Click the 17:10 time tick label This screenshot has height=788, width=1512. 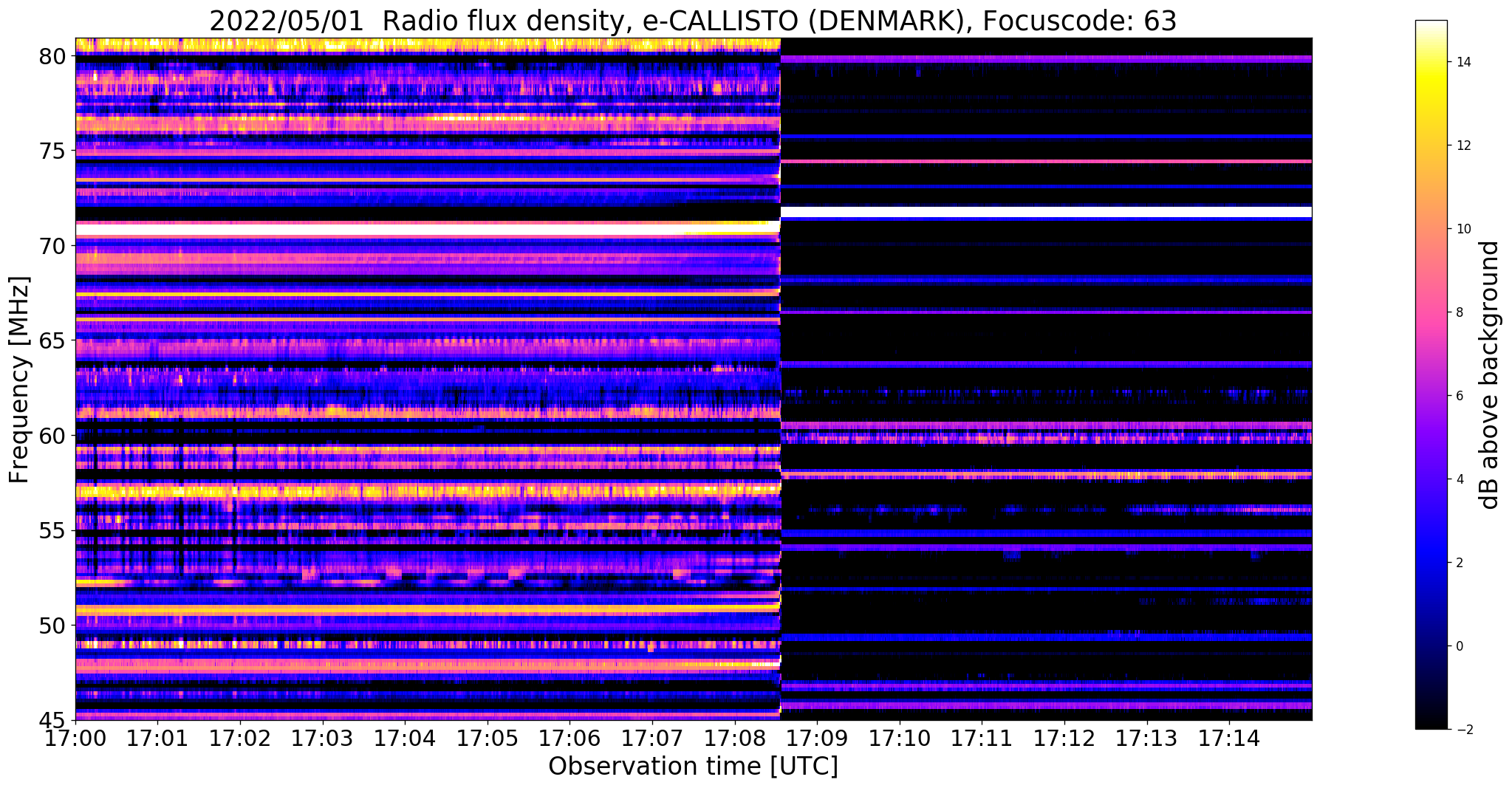(x=900, y=738)
